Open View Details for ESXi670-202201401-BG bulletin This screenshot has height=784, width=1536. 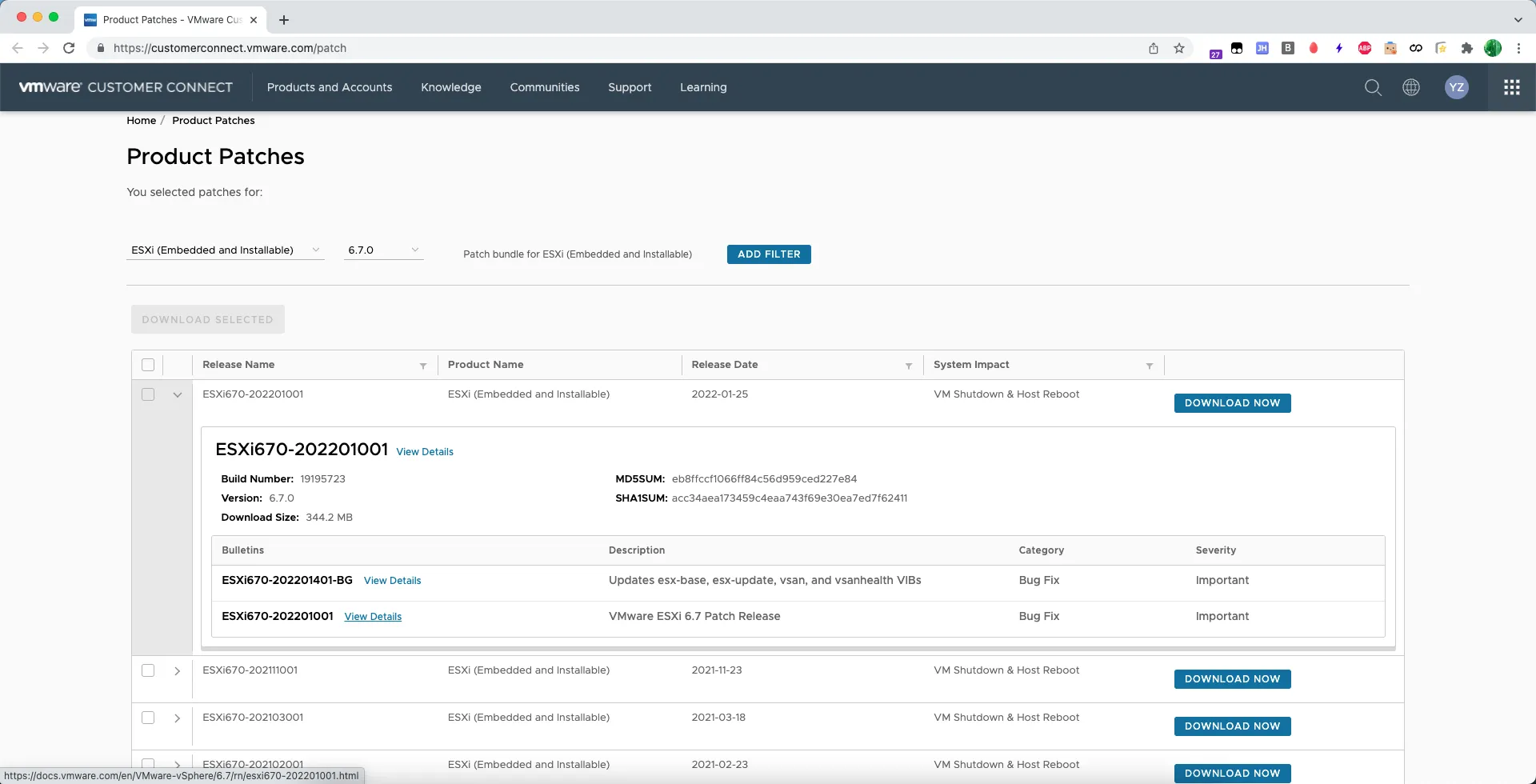392,581
